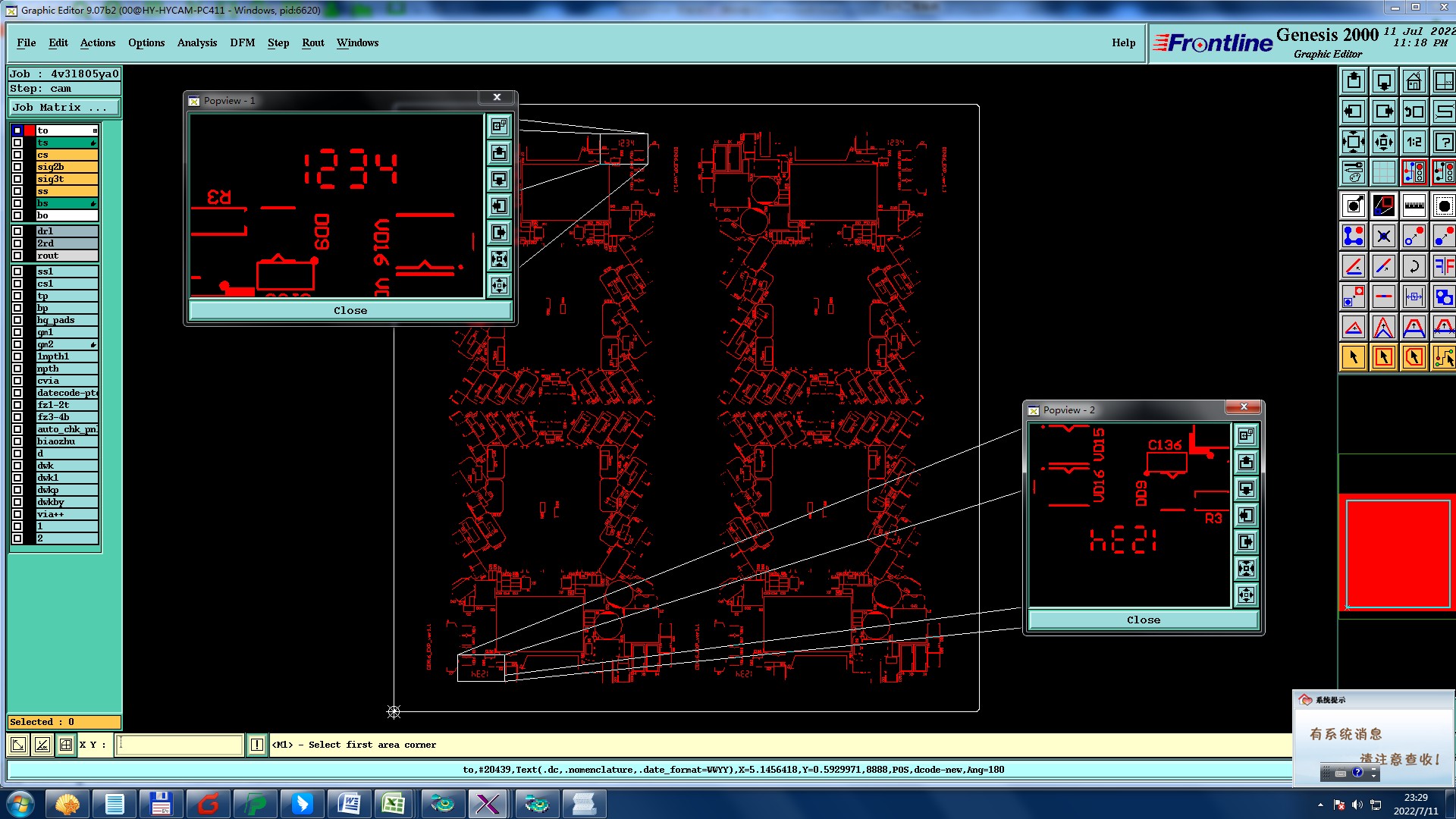The width and height of the screenshot is (1456, 819).
Task: Toggle visibility checkbox for drl layer
Action: pos(17,231)
